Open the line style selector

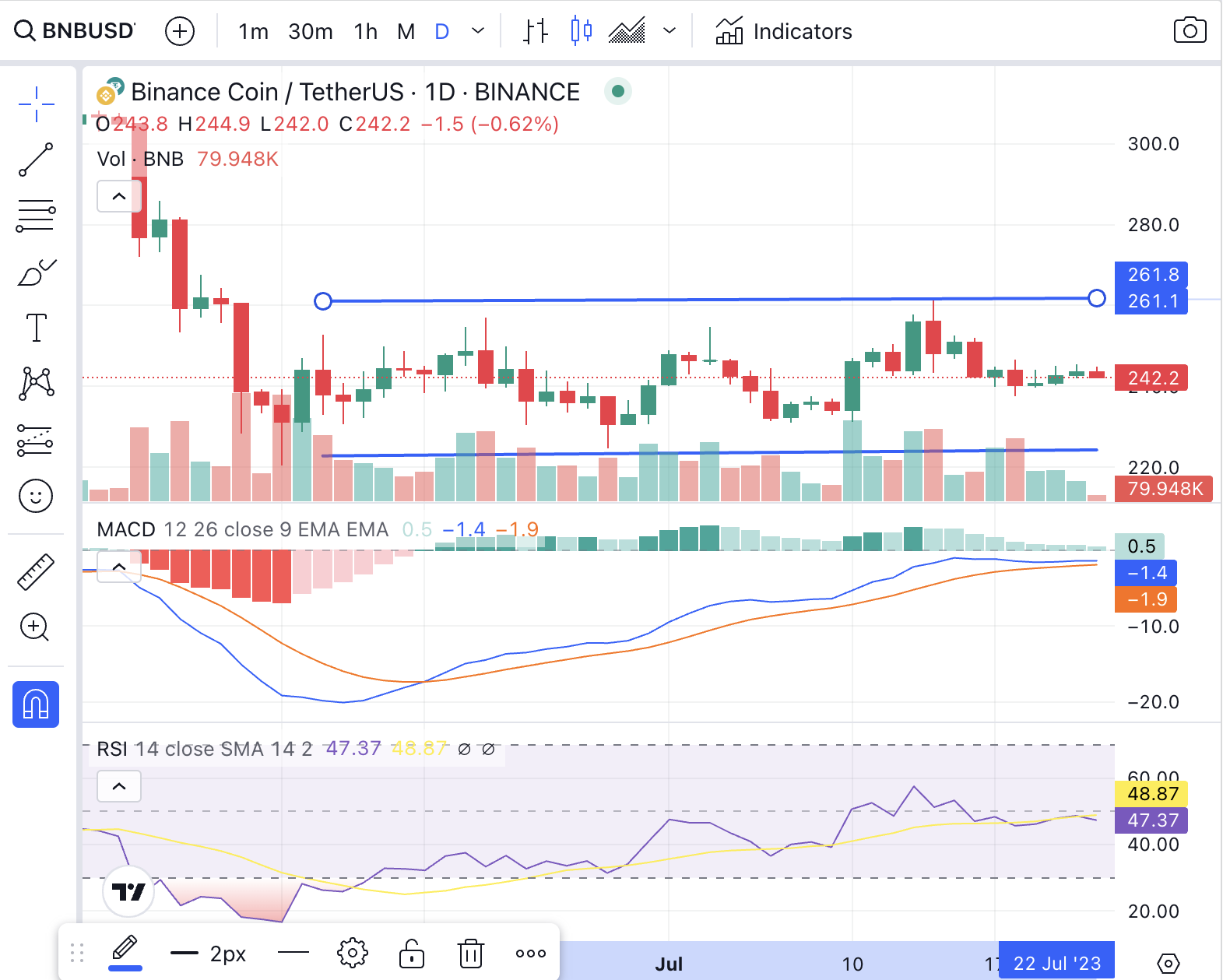pyautogui.click(x=293, y=953)
